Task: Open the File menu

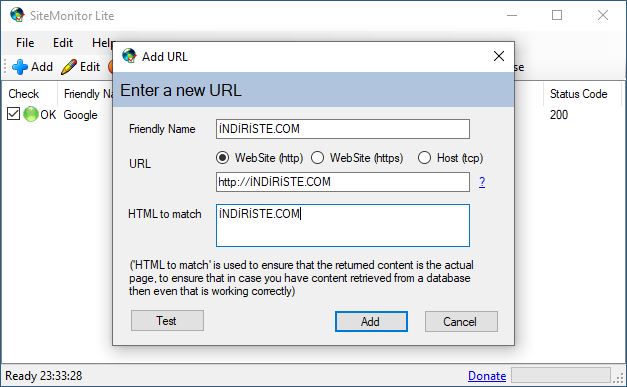Action: (x=25, y=43)
